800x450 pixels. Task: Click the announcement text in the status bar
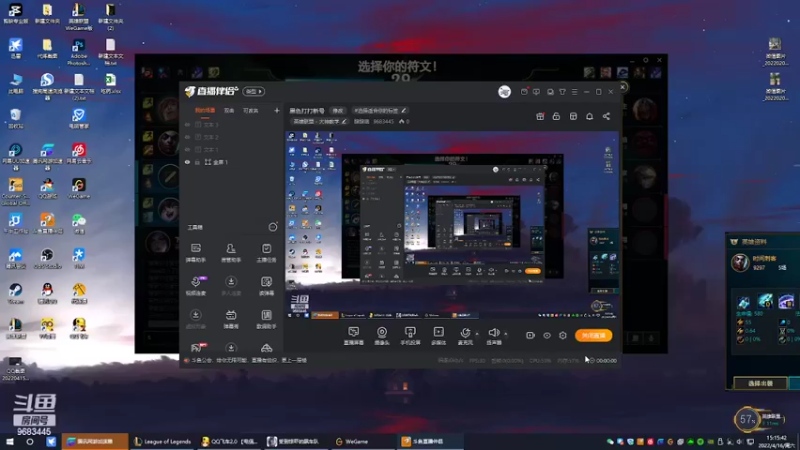pyautogui.click(x=249, y=360)
